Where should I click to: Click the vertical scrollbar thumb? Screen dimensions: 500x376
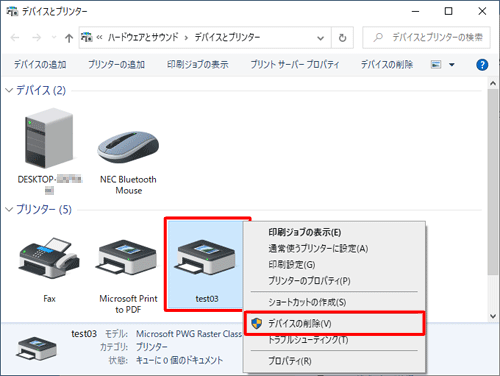pyautogui.click(x=493, y=182)
